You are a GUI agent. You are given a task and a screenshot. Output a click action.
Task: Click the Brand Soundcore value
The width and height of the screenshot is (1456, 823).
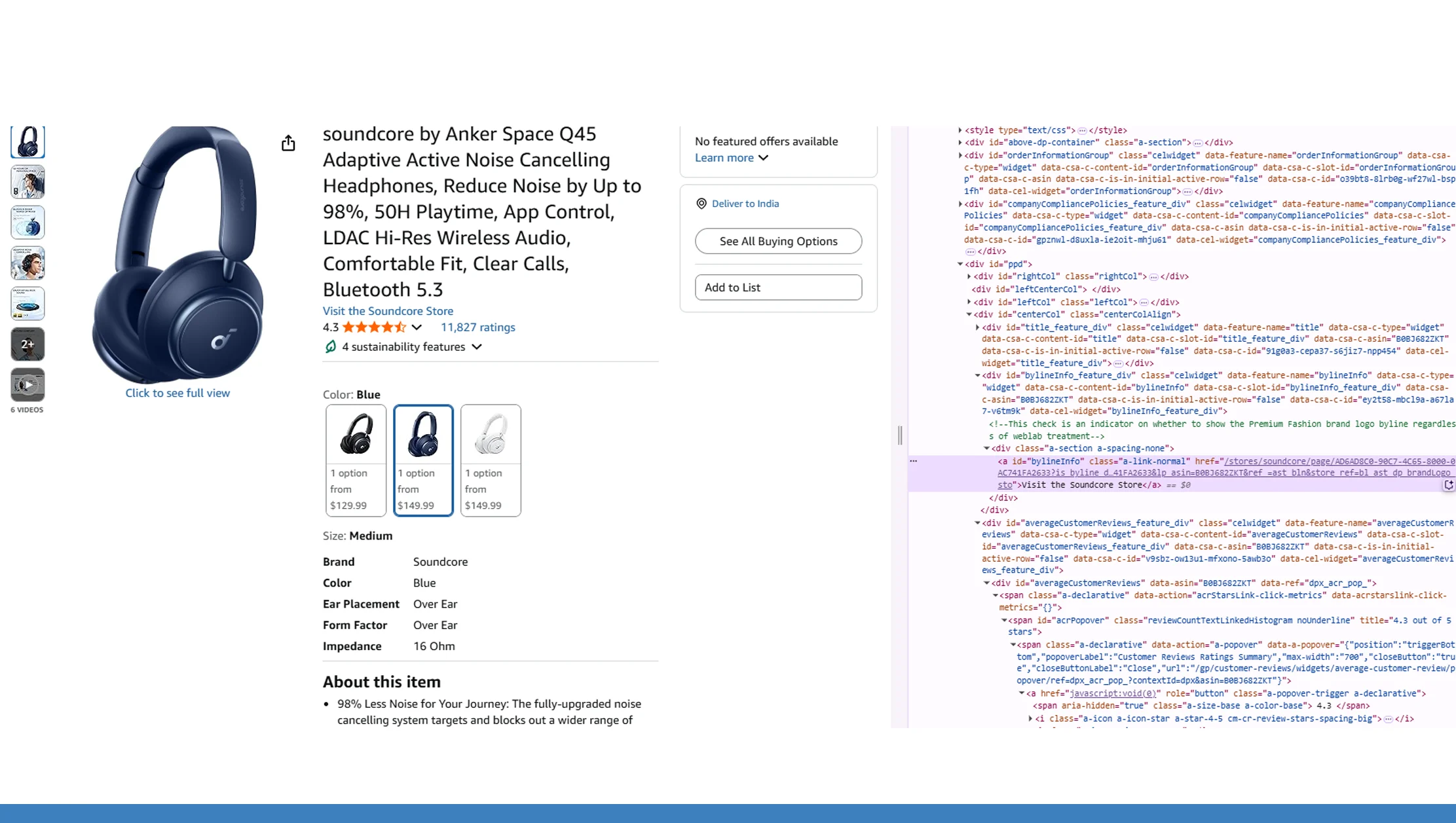440,562
